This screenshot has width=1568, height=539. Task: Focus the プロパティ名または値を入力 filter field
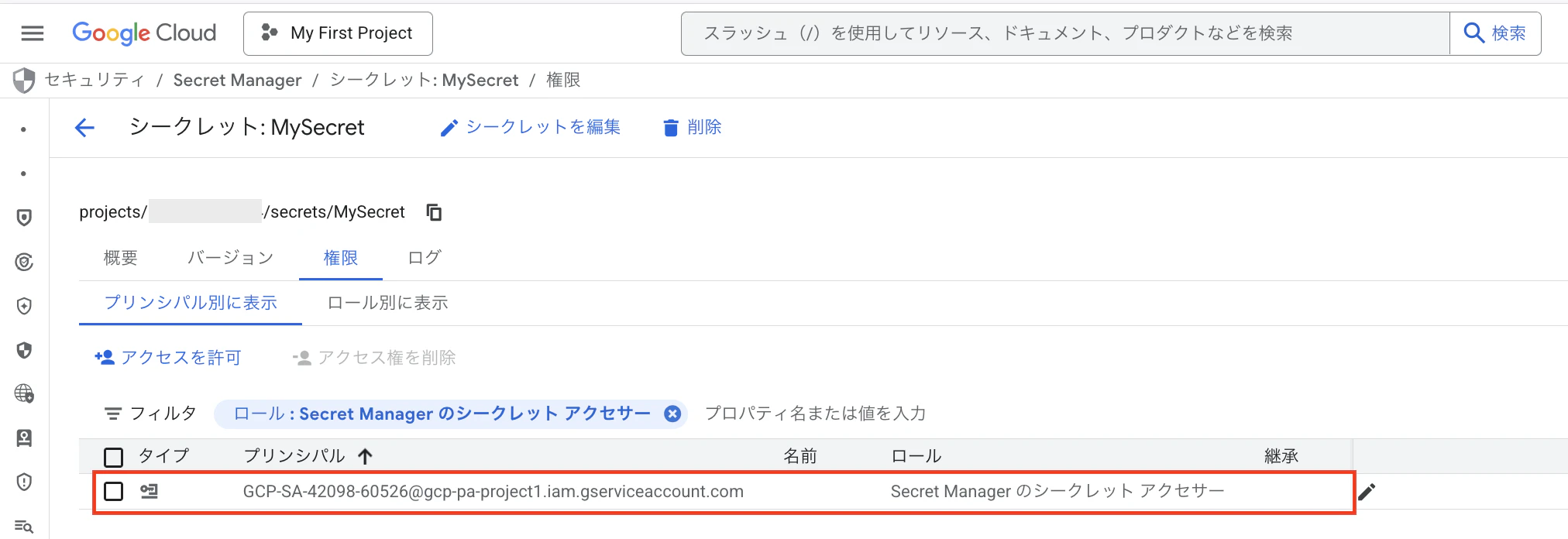[816, 414]
